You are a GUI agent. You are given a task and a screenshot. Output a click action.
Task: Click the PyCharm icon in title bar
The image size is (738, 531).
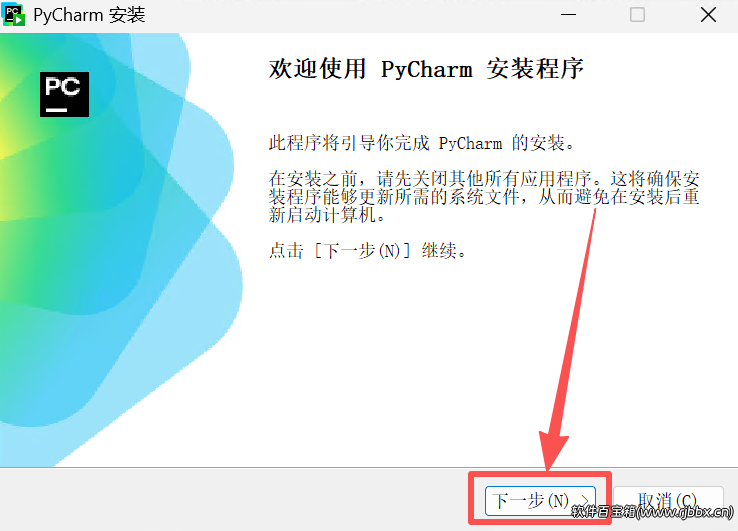tap(14, 15)
